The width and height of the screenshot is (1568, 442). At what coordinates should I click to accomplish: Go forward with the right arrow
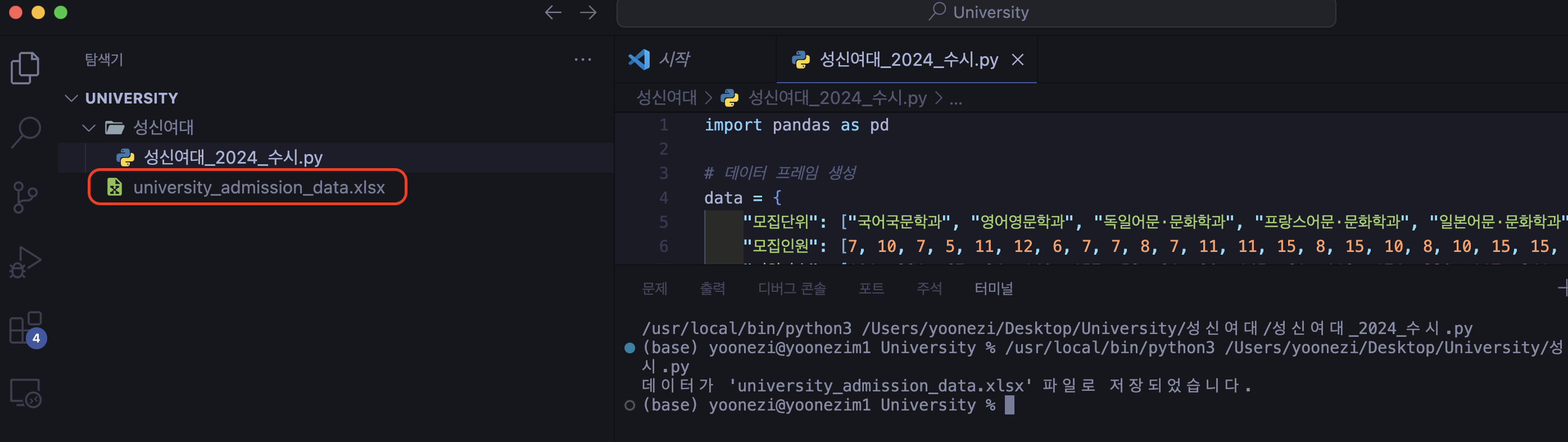pos(588,12)
